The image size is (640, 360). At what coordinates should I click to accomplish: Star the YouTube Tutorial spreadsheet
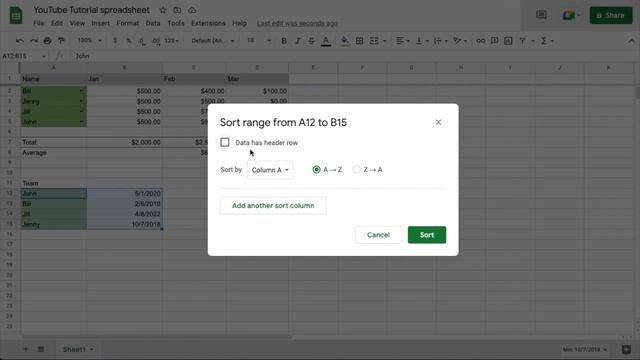click(163, 10)
